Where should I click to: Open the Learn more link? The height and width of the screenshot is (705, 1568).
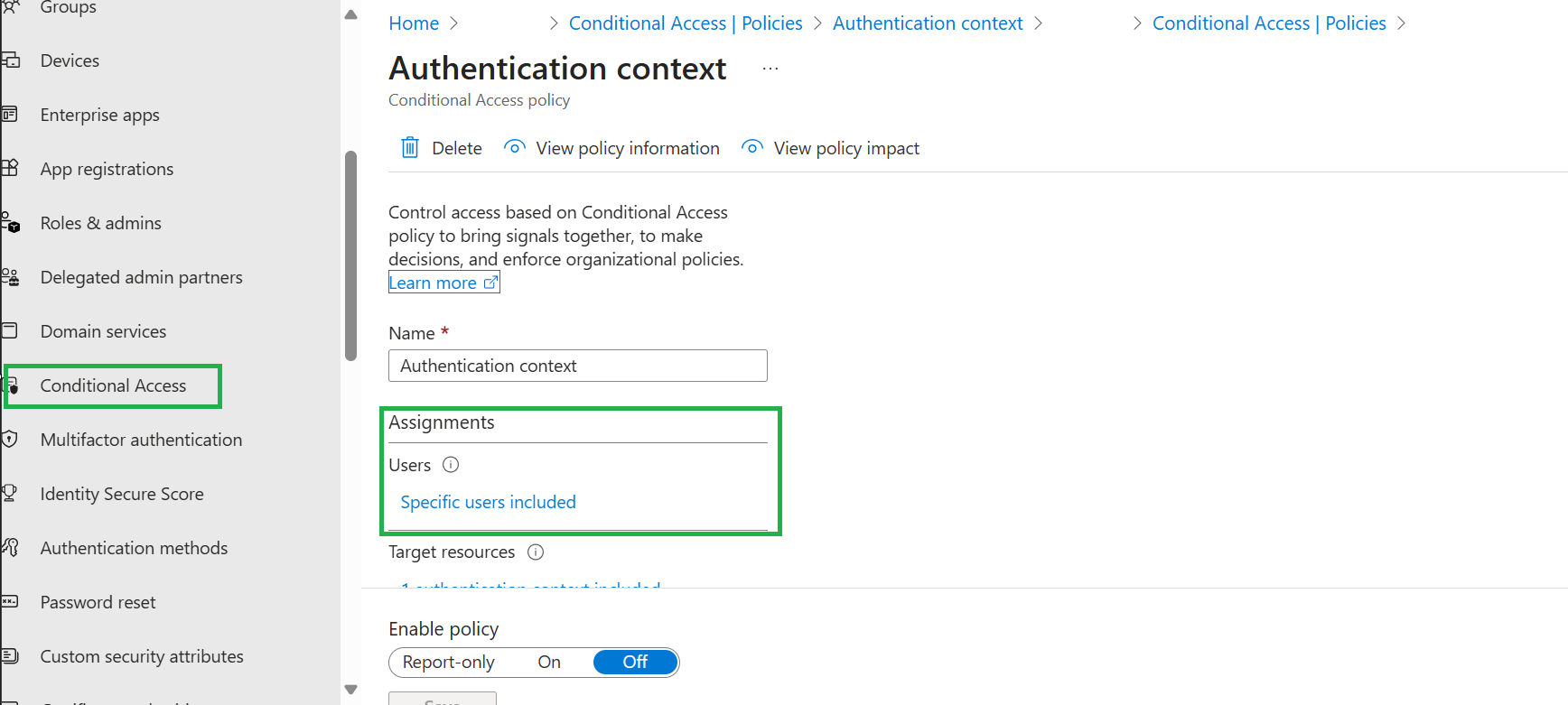443,283
